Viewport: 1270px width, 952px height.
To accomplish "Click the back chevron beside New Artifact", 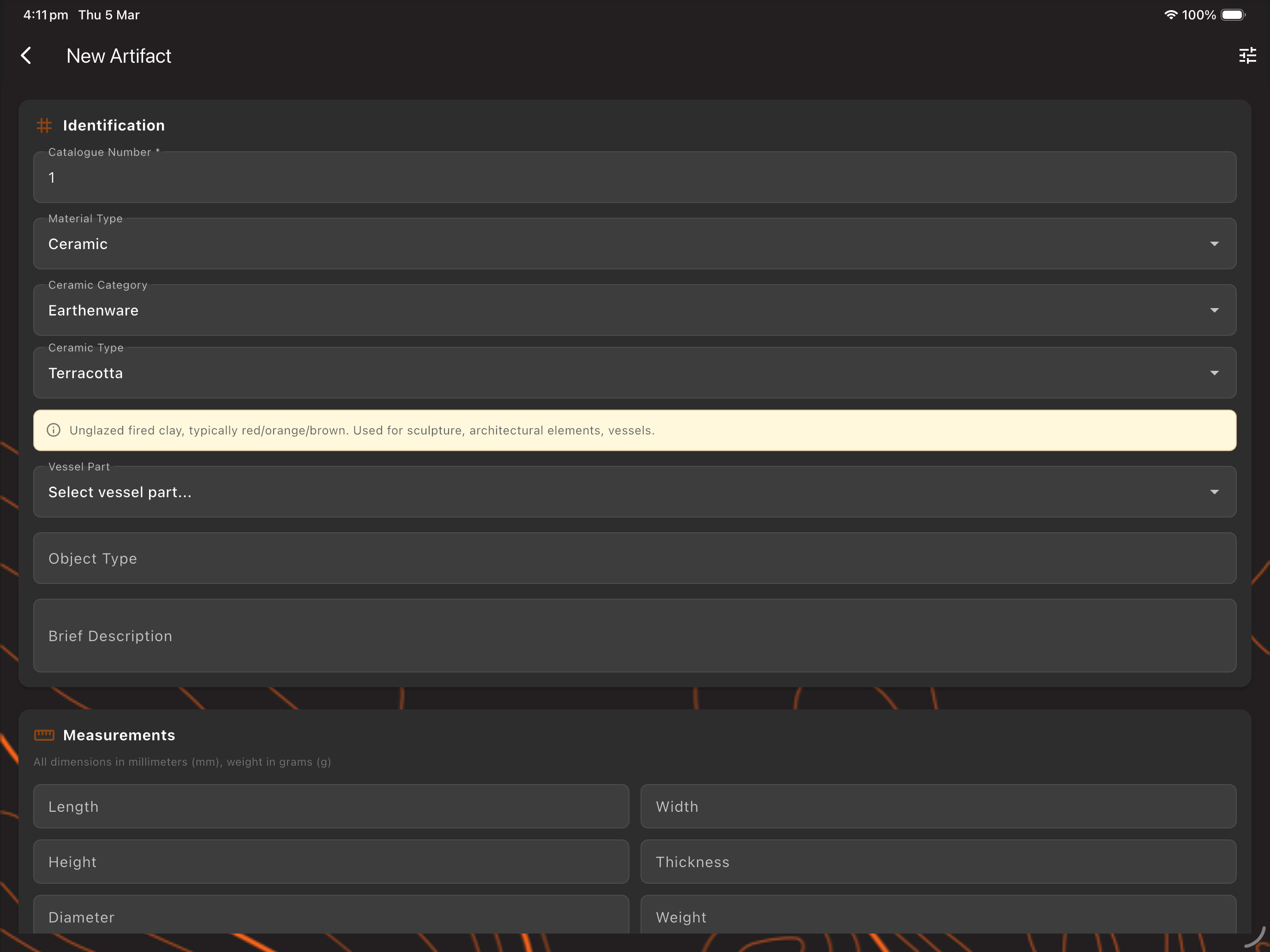I will point(26,55).
